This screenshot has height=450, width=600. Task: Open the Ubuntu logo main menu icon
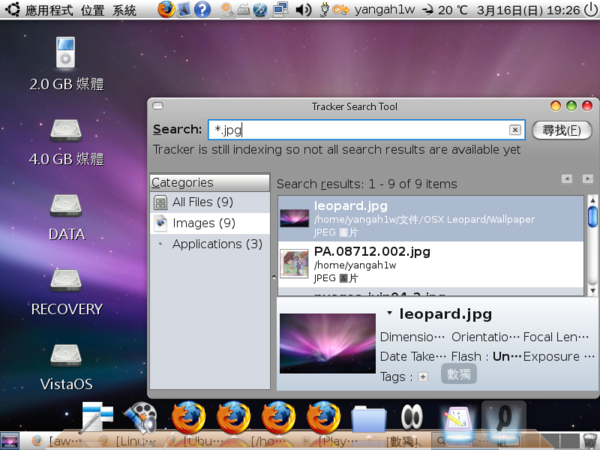coord(12,9)
